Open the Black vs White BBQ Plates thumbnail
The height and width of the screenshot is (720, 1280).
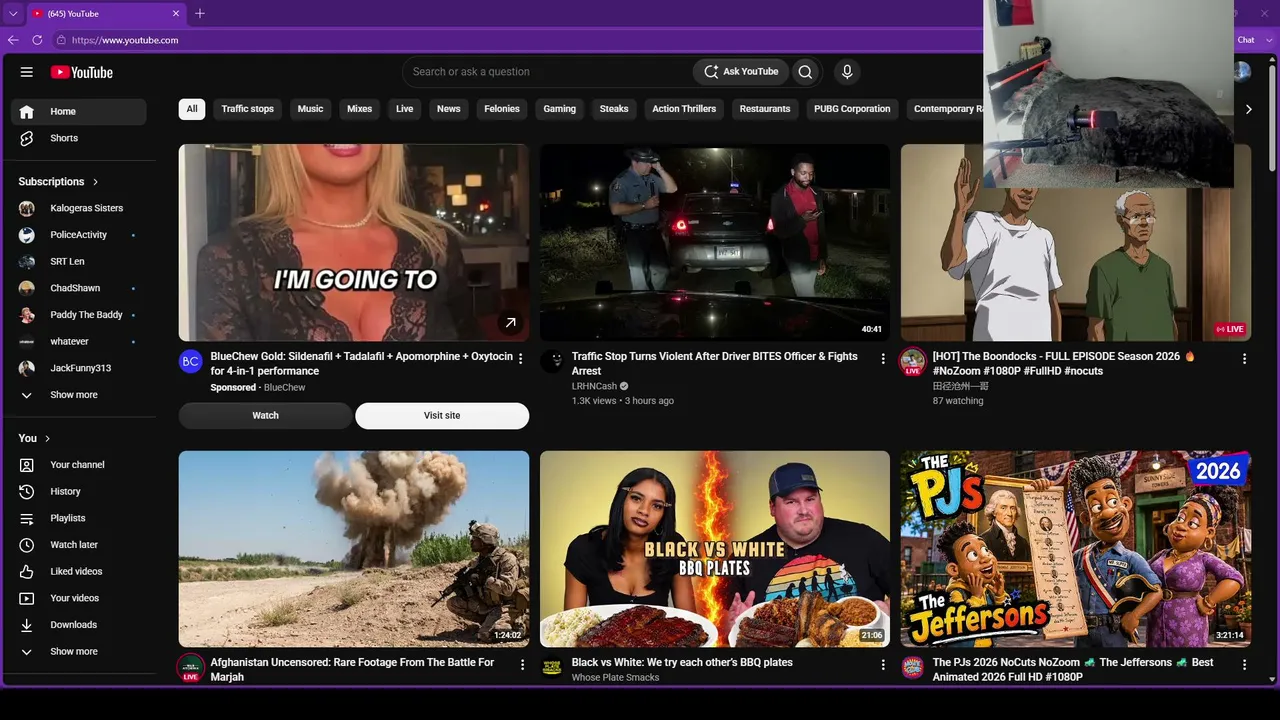coord(715,549)
